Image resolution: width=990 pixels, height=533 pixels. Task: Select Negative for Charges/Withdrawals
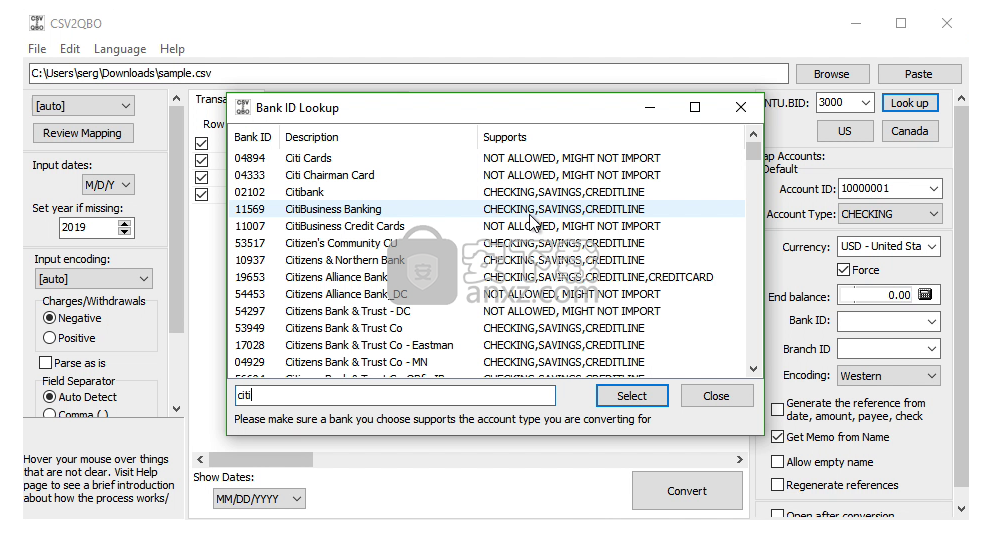(x=49, y=318)
